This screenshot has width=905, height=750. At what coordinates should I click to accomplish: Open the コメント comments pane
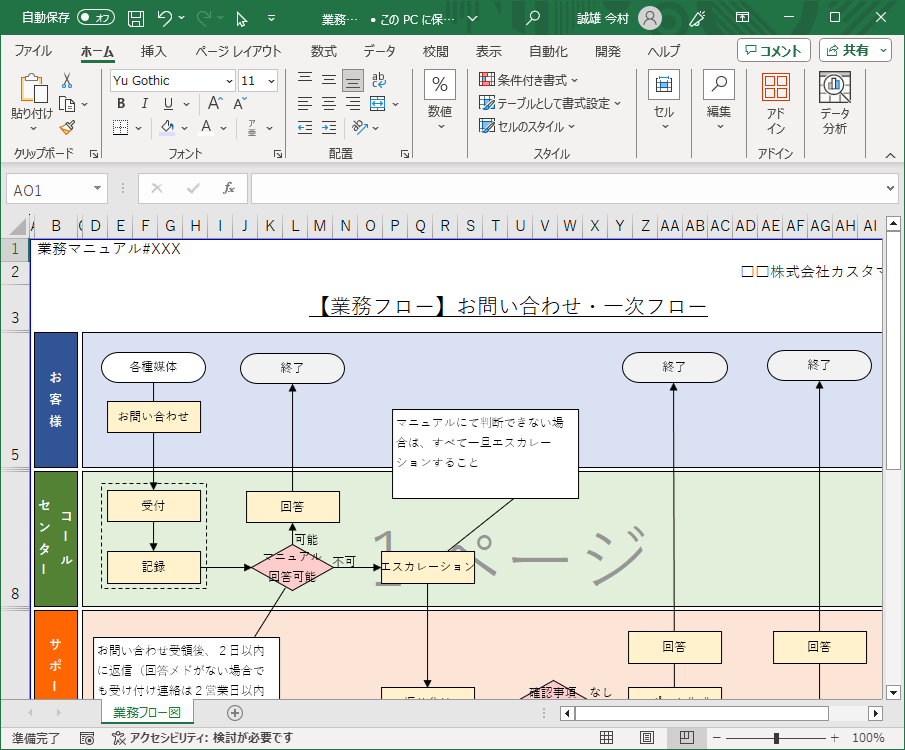(x=775, y=50)
